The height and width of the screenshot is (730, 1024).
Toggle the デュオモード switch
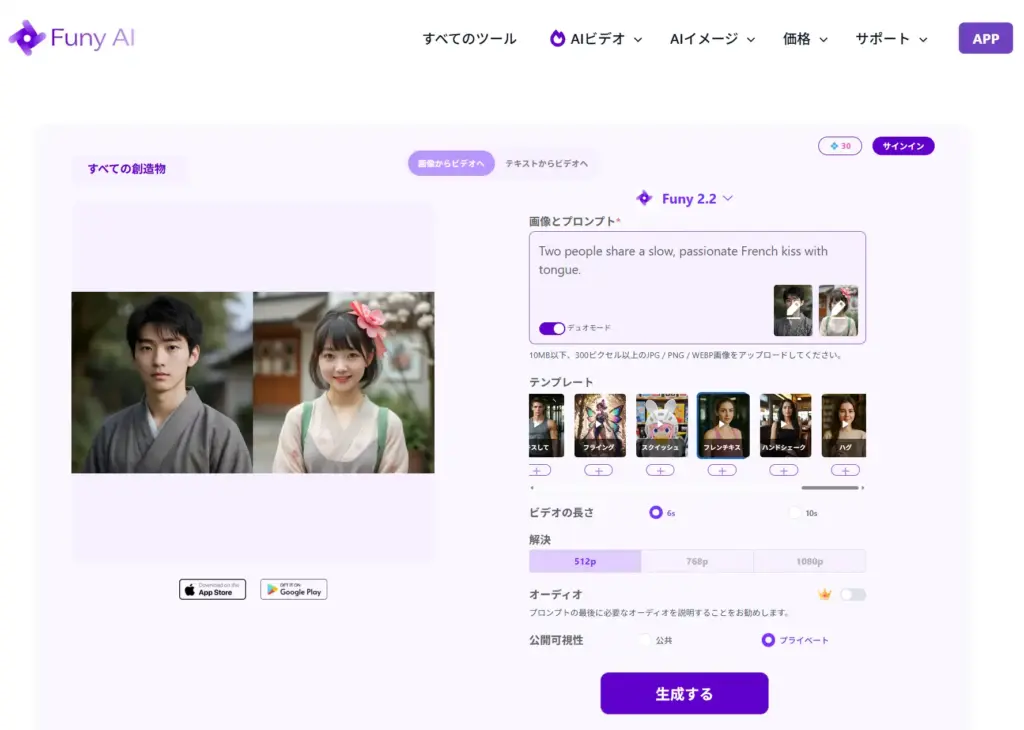coord(551,328)
